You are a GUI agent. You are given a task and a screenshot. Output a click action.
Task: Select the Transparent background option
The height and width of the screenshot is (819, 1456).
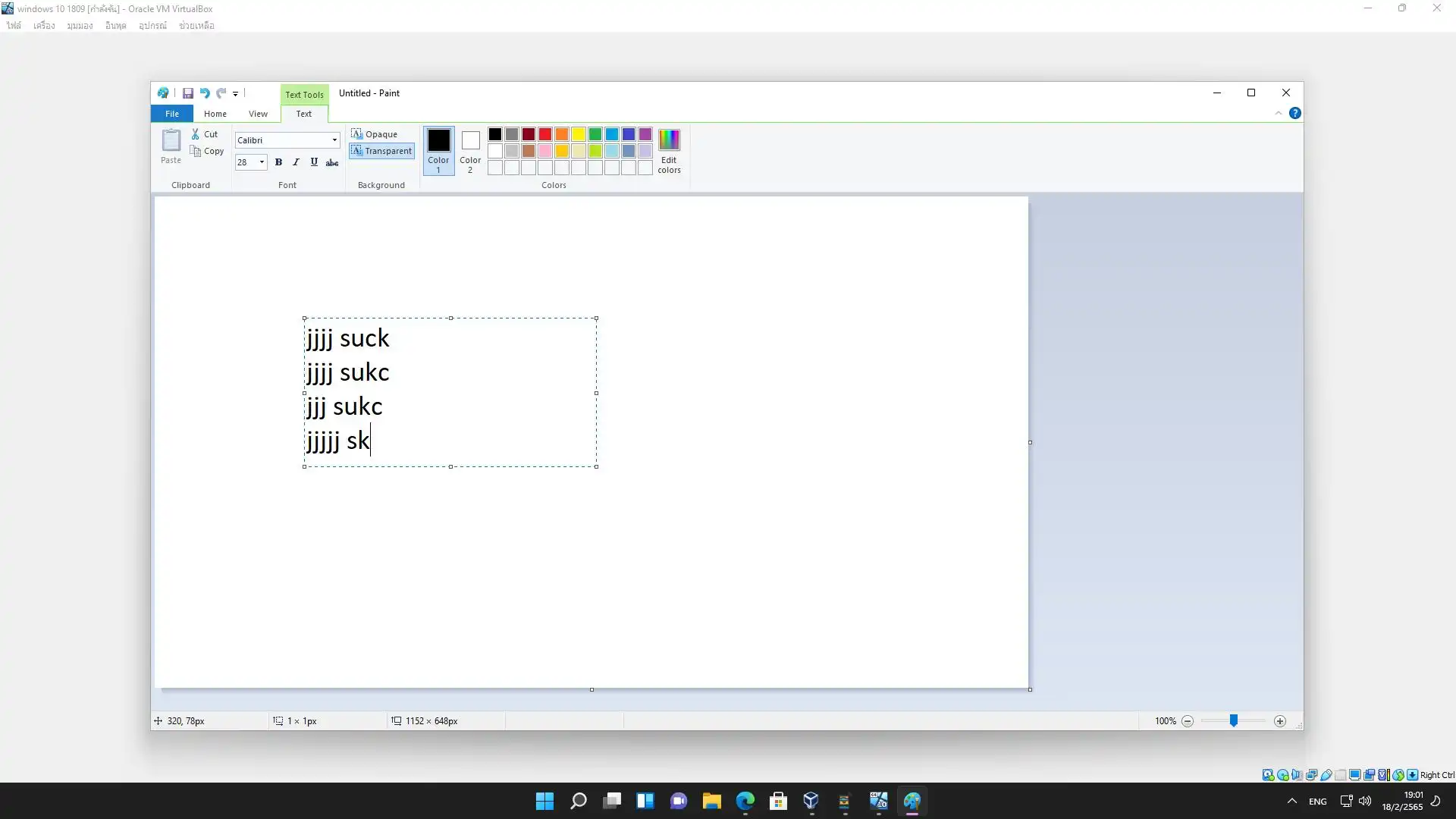pos(381,151)
